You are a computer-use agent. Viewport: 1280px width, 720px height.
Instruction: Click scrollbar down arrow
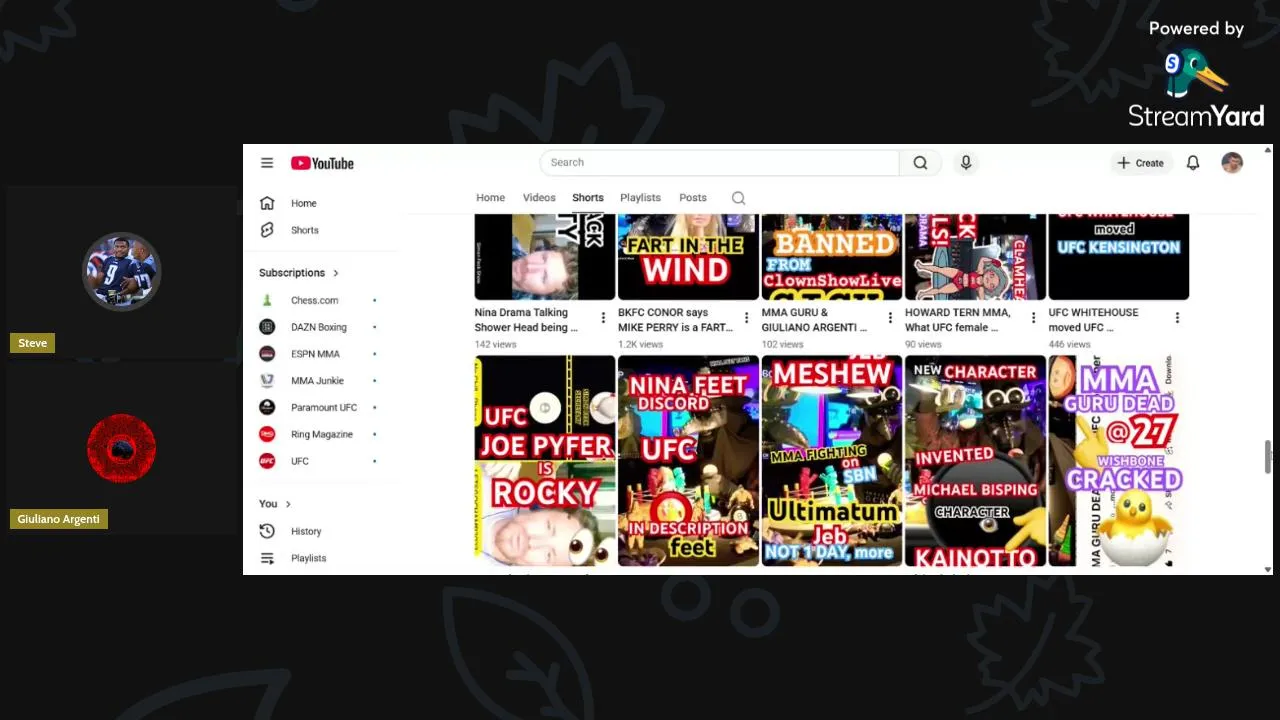point(1268,569)
